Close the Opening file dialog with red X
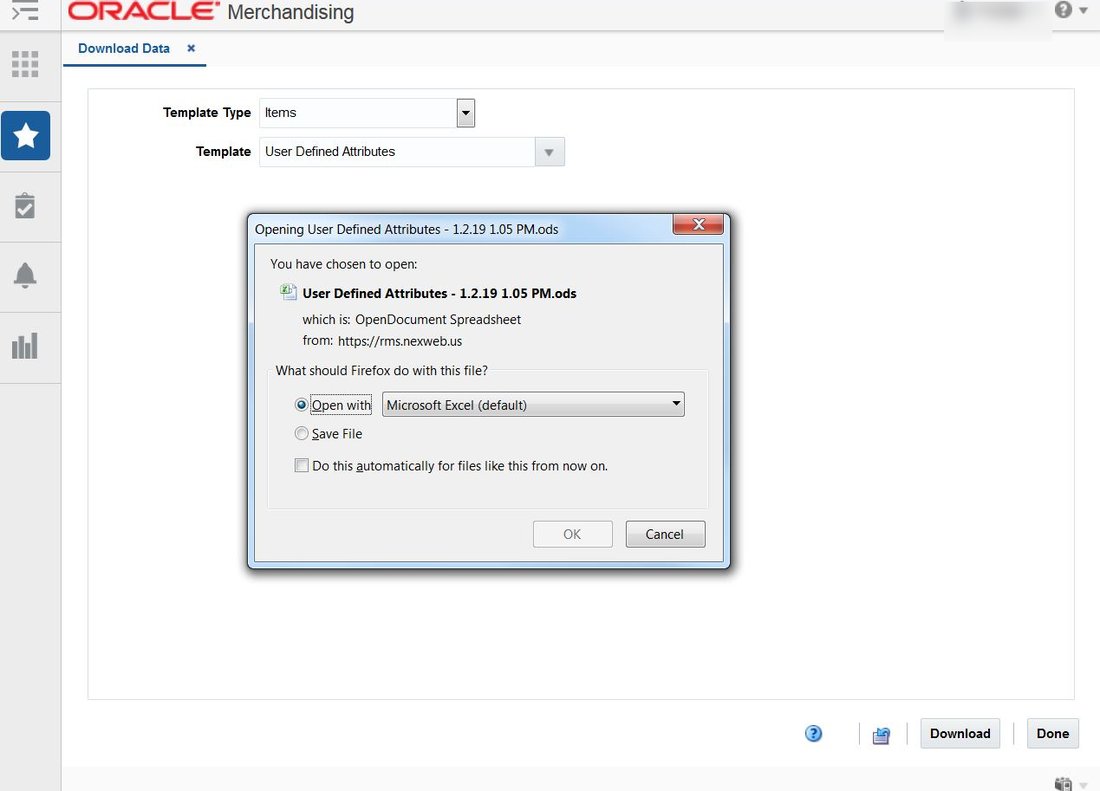The height and width of the screenshot is (791, 1100). [698, 224]
